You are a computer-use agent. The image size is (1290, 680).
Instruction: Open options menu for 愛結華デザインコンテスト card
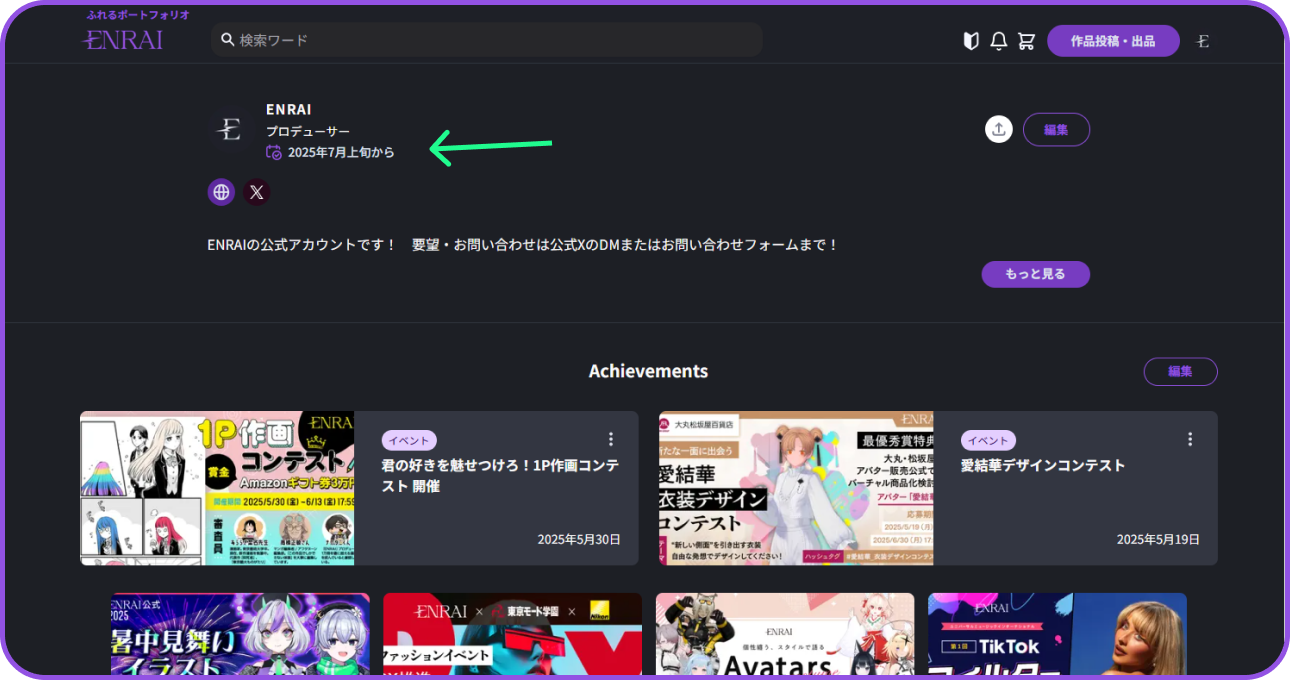click(1190, 439)
